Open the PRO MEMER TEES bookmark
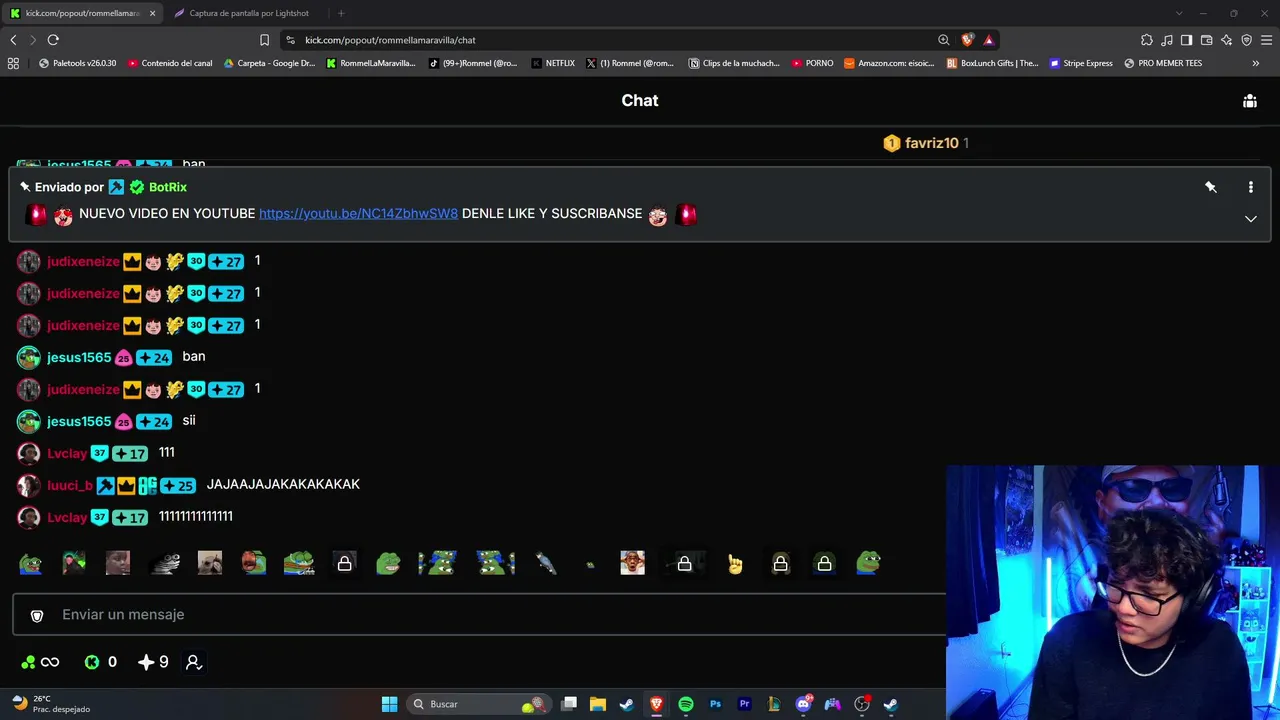 click(x=1163, y=63)
